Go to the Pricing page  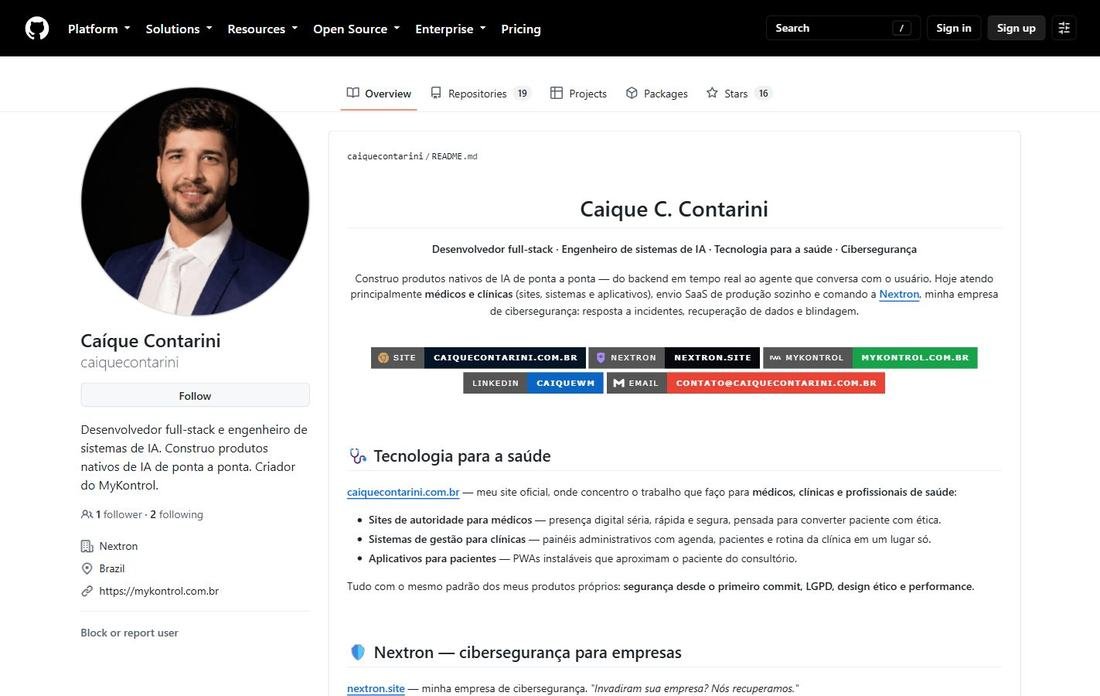521,29
